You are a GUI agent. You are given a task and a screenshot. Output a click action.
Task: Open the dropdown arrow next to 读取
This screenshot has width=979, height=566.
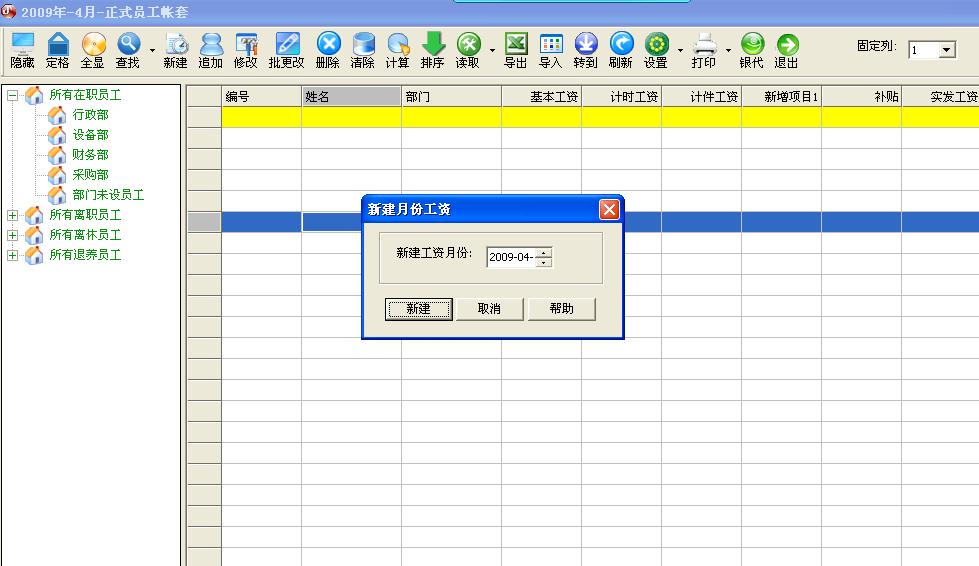492,50
